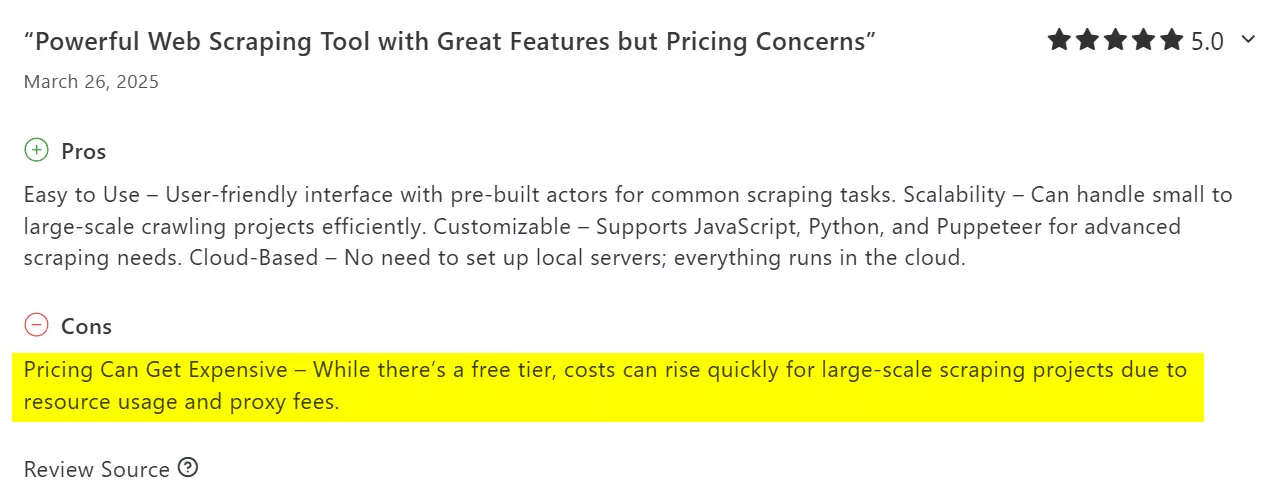Image resolution: width=1287 pixels, height=498 pixels.
Task: Click the third star in the rating
Action: pyautogui.click(x=1115, y=41)
